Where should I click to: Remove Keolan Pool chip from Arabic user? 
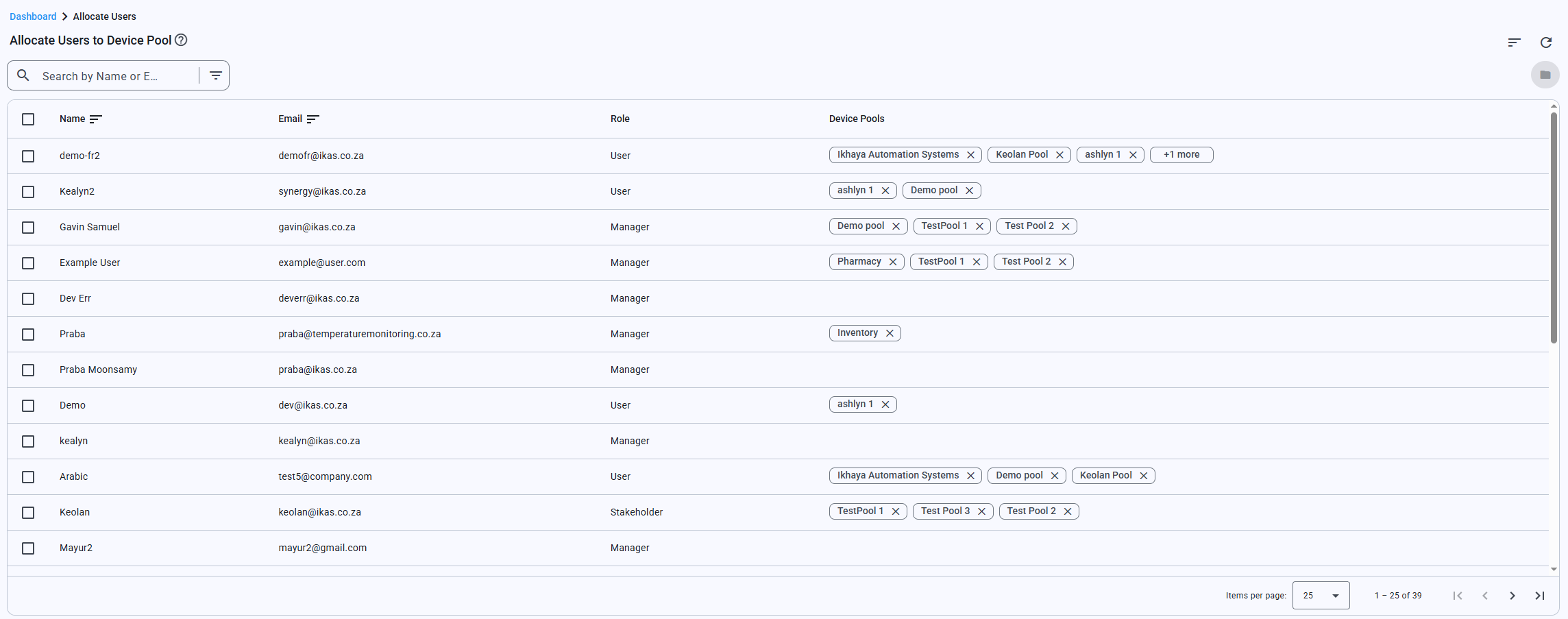1143,476
